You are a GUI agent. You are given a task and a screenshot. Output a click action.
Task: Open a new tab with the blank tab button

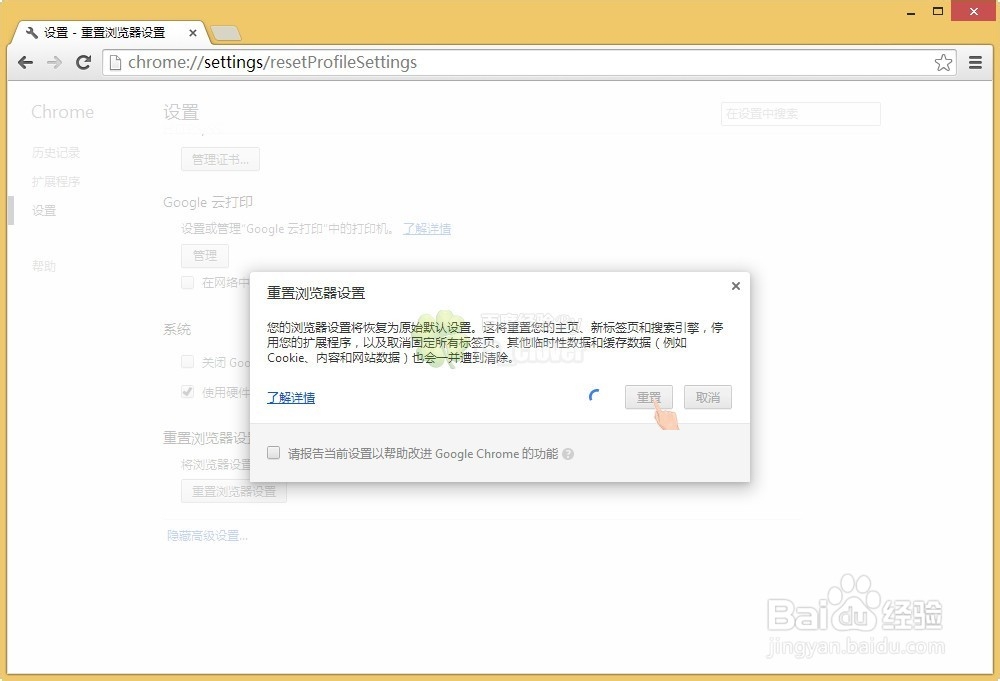click(226, 33)
